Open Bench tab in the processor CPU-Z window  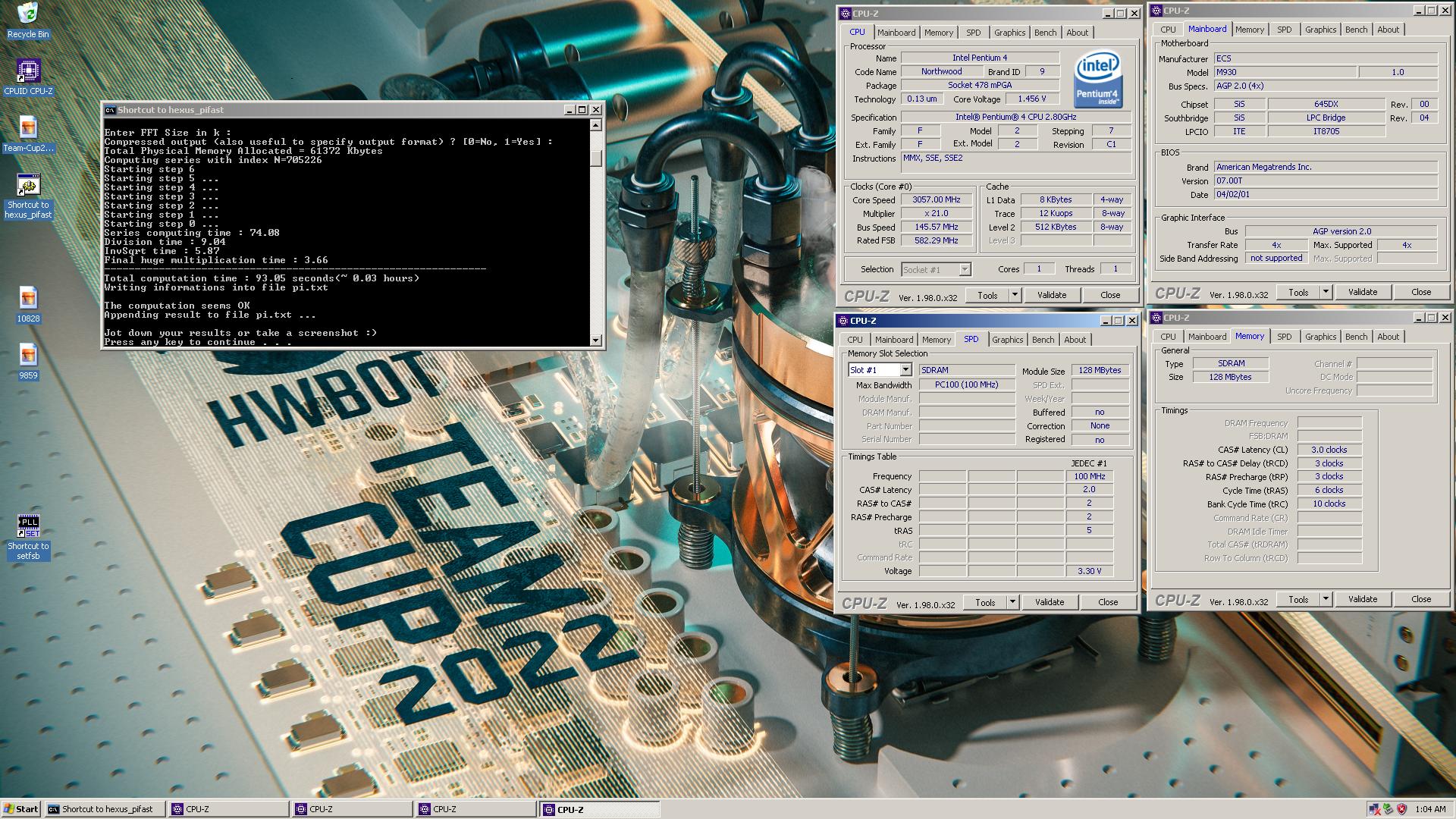(x=1045, y=33)
